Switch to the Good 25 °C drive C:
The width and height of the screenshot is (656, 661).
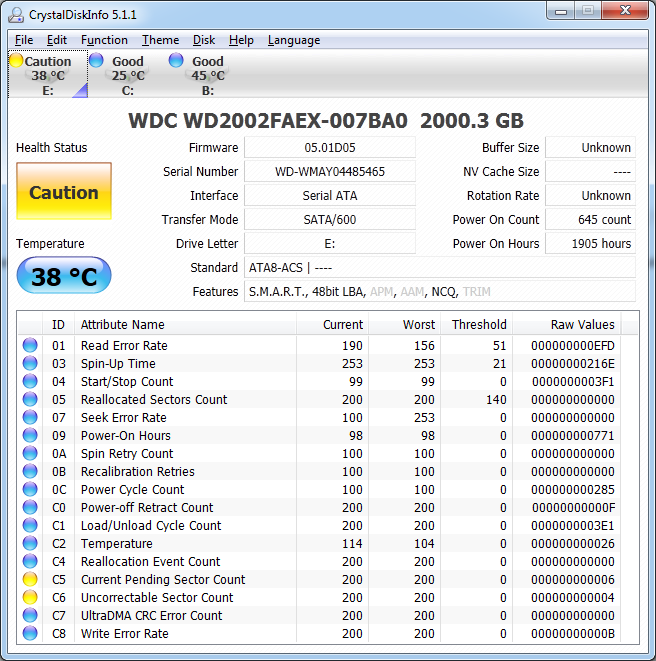point(127,75)
